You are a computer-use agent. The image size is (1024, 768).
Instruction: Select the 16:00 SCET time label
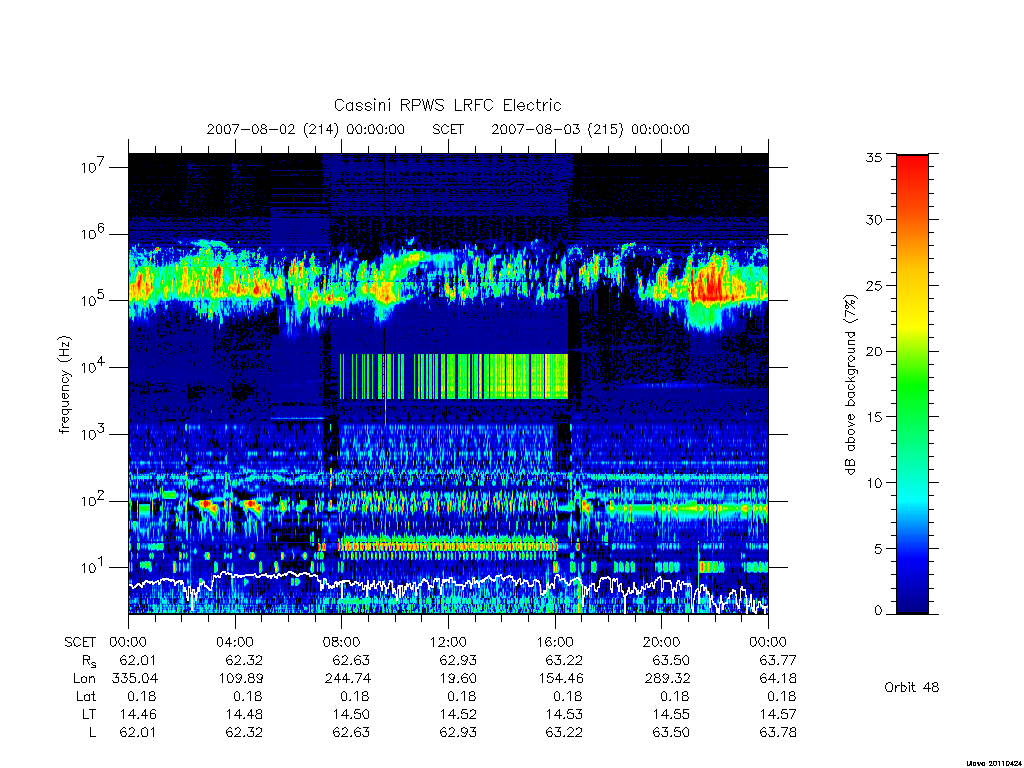coord(555,642)
